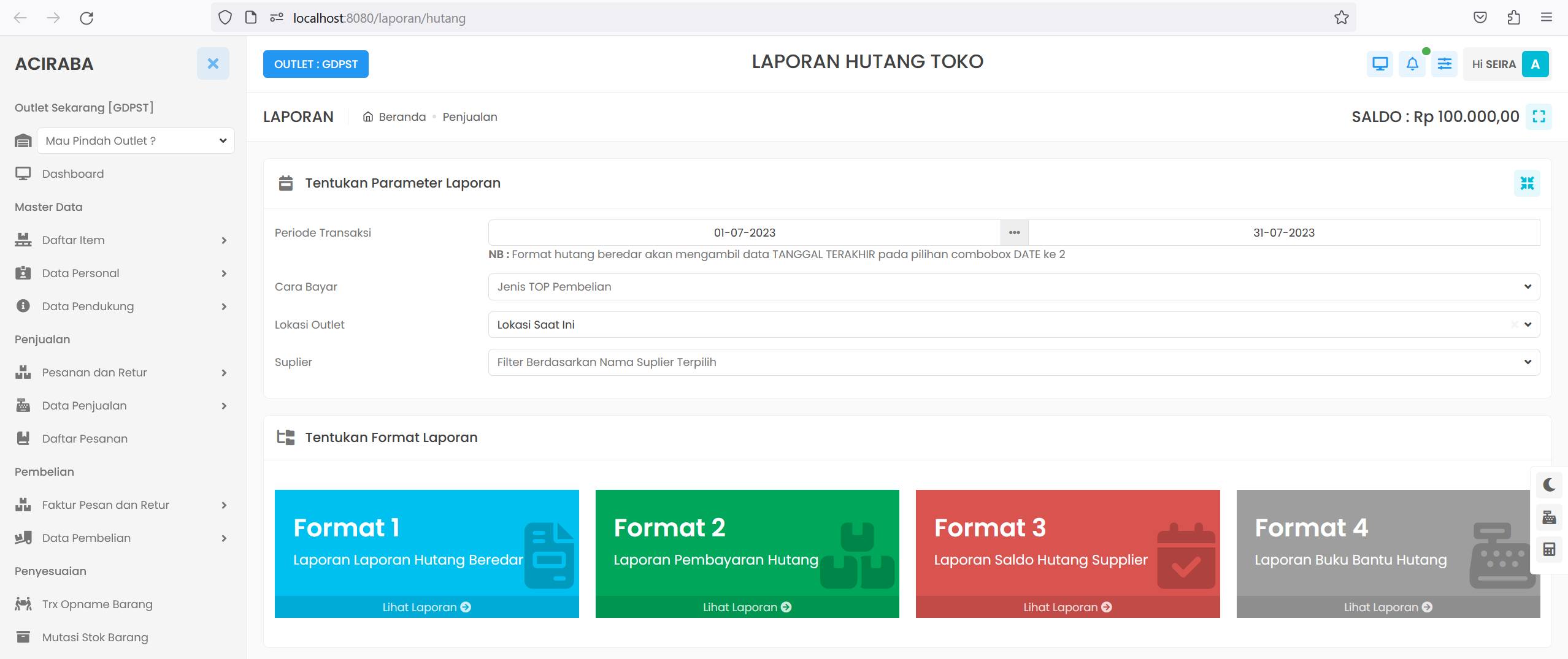The height and width of the screenshot is (659, 1568).
Task: Open the sliders settings icon in header
Action: pyautogui.click(x=1445, y=64)
